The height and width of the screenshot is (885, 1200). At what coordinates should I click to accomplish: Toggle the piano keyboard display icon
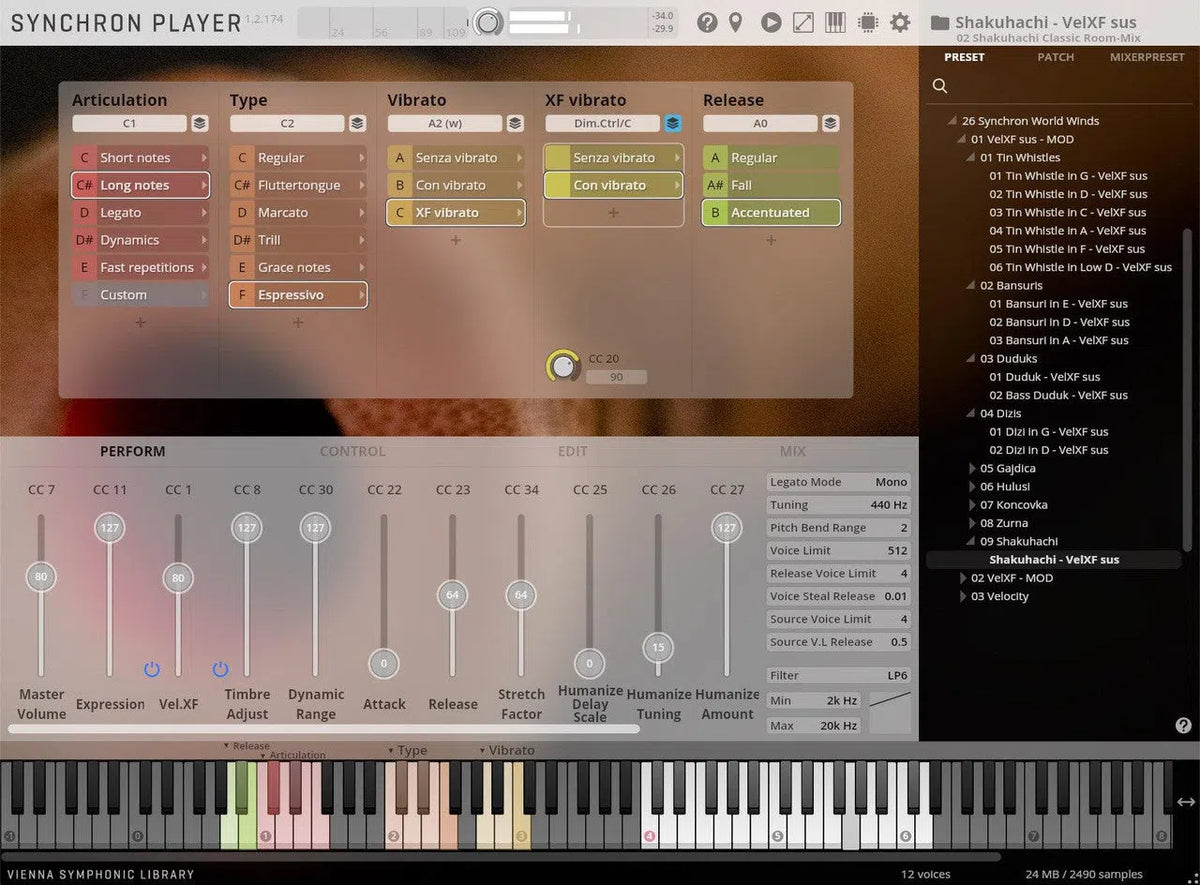tap(835, 22)
